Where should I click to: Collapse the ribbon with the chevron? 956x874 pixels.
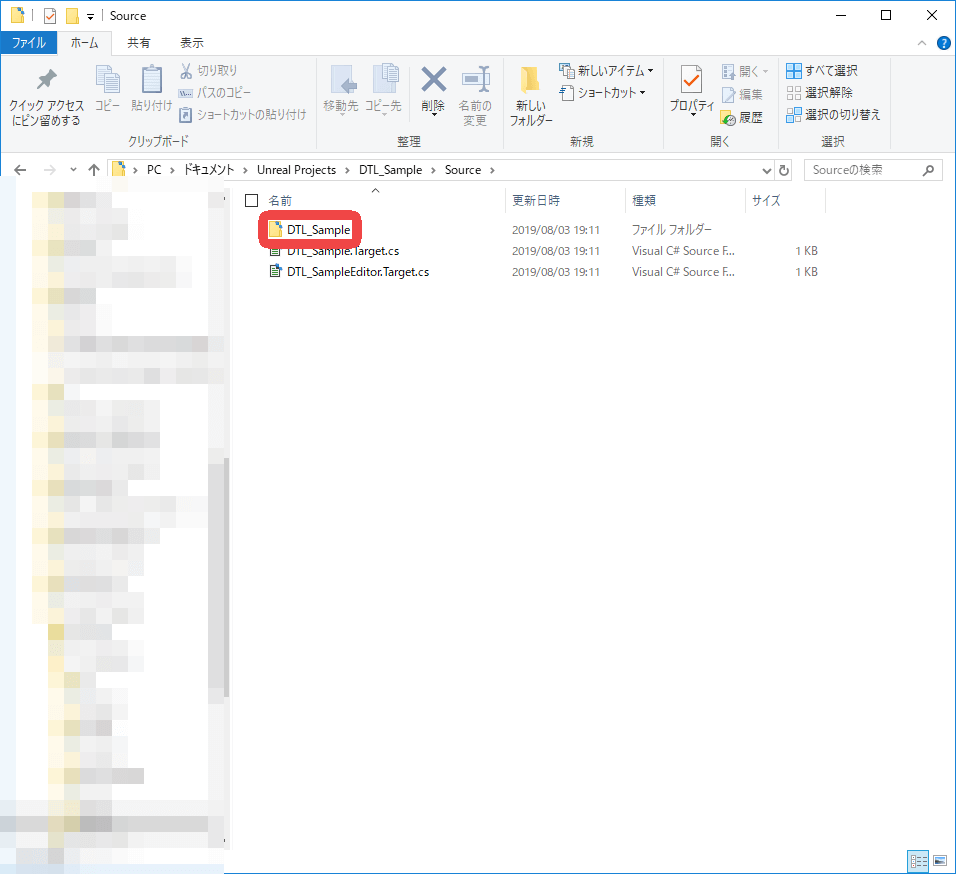click(922, 43)
